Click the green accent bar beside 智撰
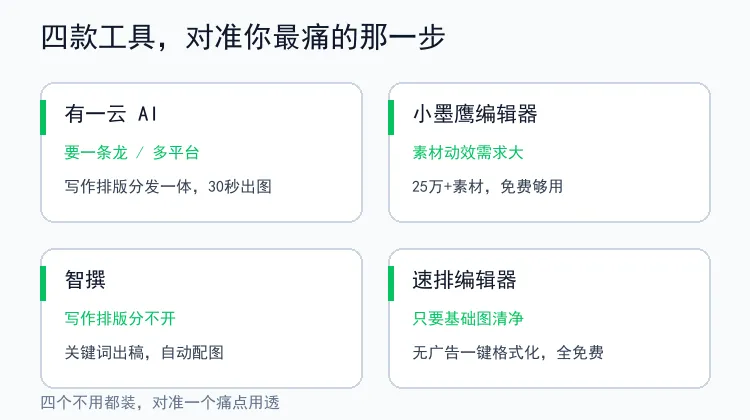The width and height of the screenshot is (750, 420). point(43,284)
